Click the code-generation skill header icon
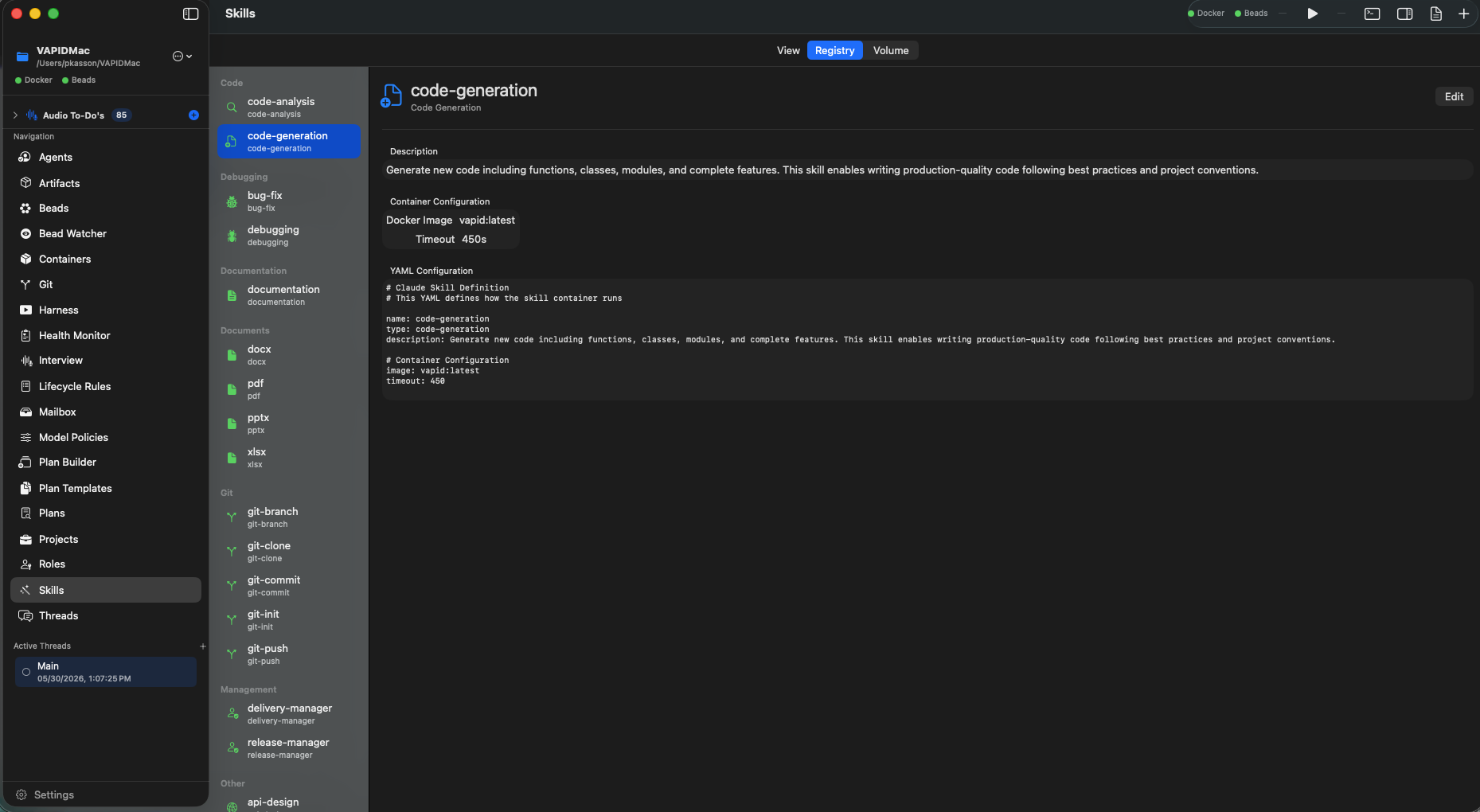The image size is (1480, 812). coord(391,96)
